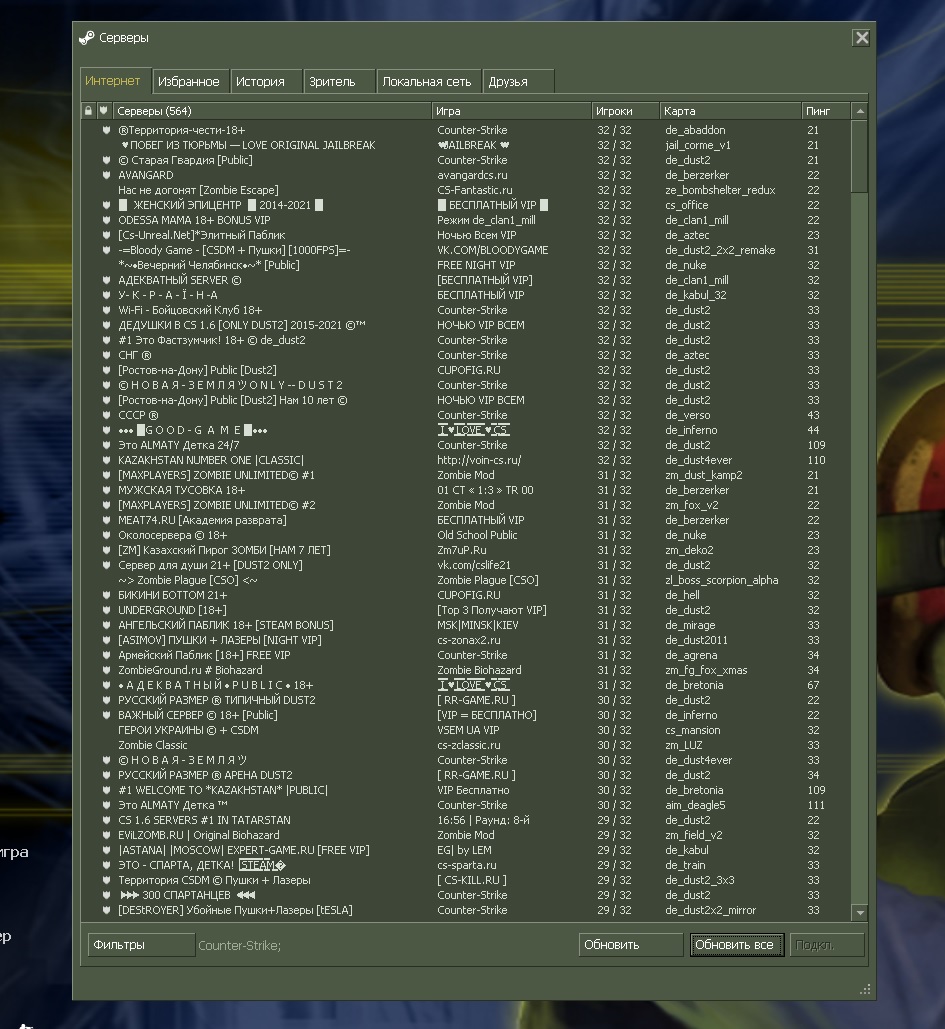Screen dimensions: 945x1029
Task: Click VAC shield icon of Wi-Fi Бойцовский Клуб server
Action: pos(106,310)
